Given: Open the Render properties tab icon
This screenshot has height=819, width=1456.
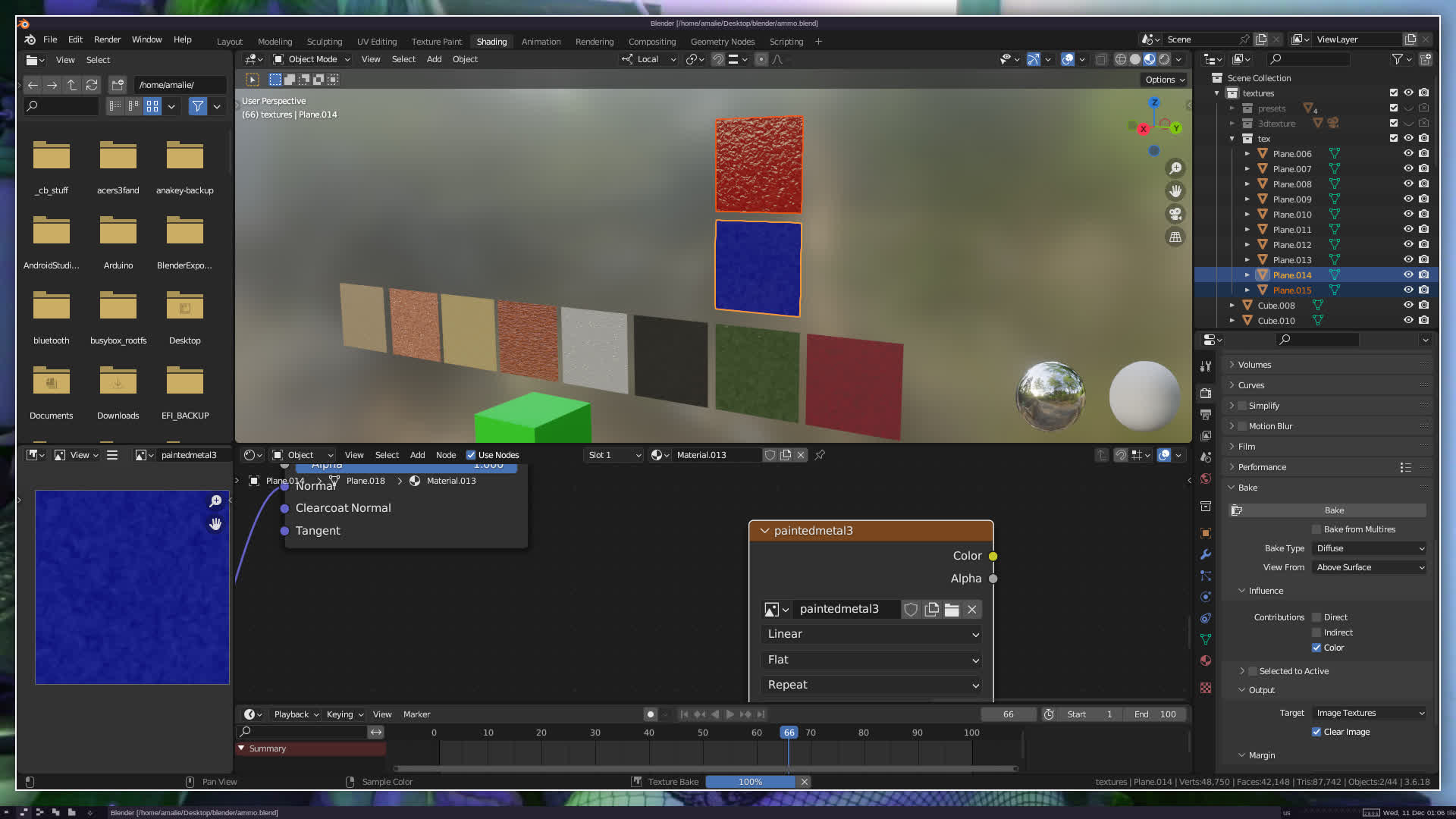Looking at the screenshot, I should [x=1206, y=394].
